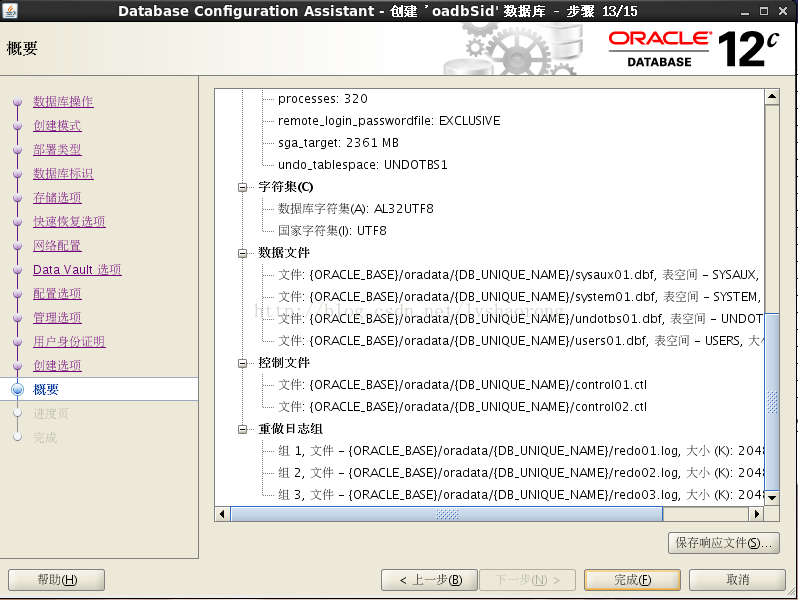Select the system01.dbf data file row
The image size is (798, 600).
[x=520, y=297]
